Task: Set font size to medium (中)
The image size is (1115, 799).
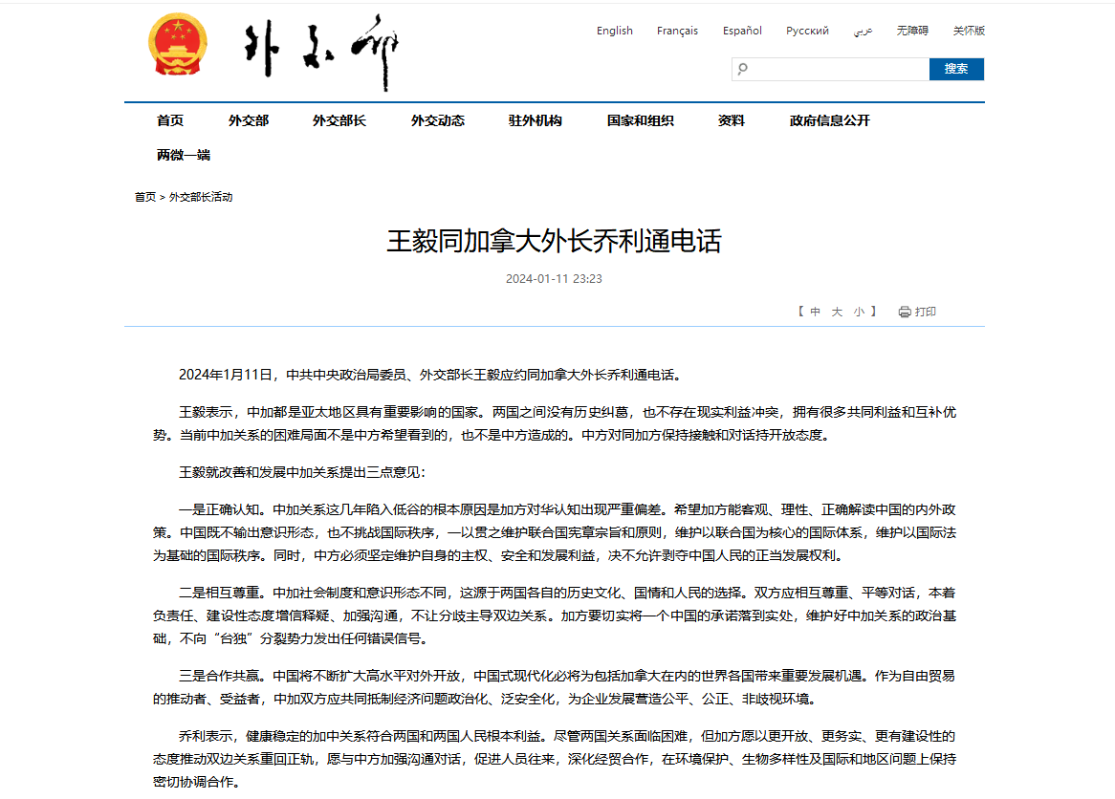Action: tap(815, 312)
